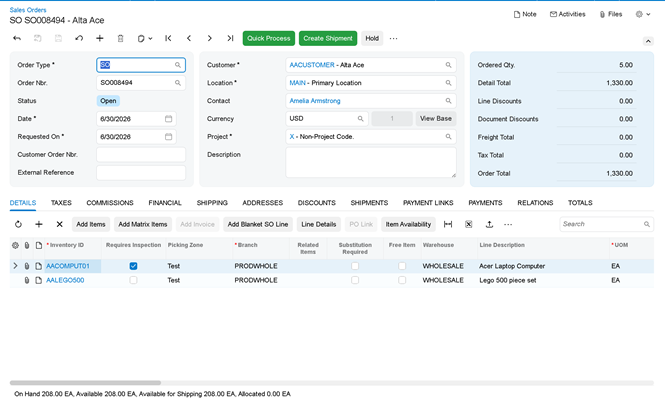
Task: Click the Description text area
Action: [371, 162]
